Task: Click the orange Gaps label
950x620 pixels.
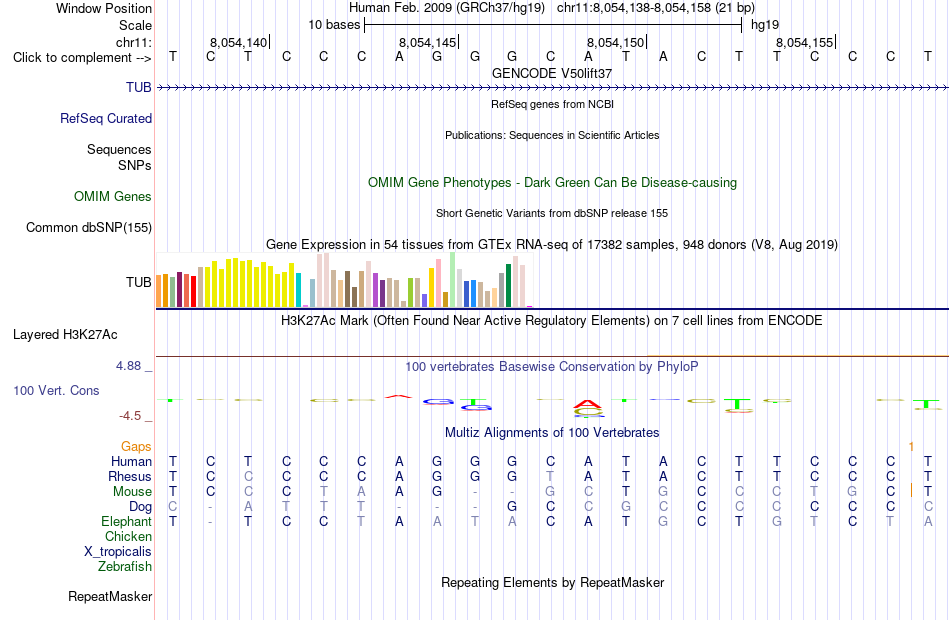Action: coord(136,447)
